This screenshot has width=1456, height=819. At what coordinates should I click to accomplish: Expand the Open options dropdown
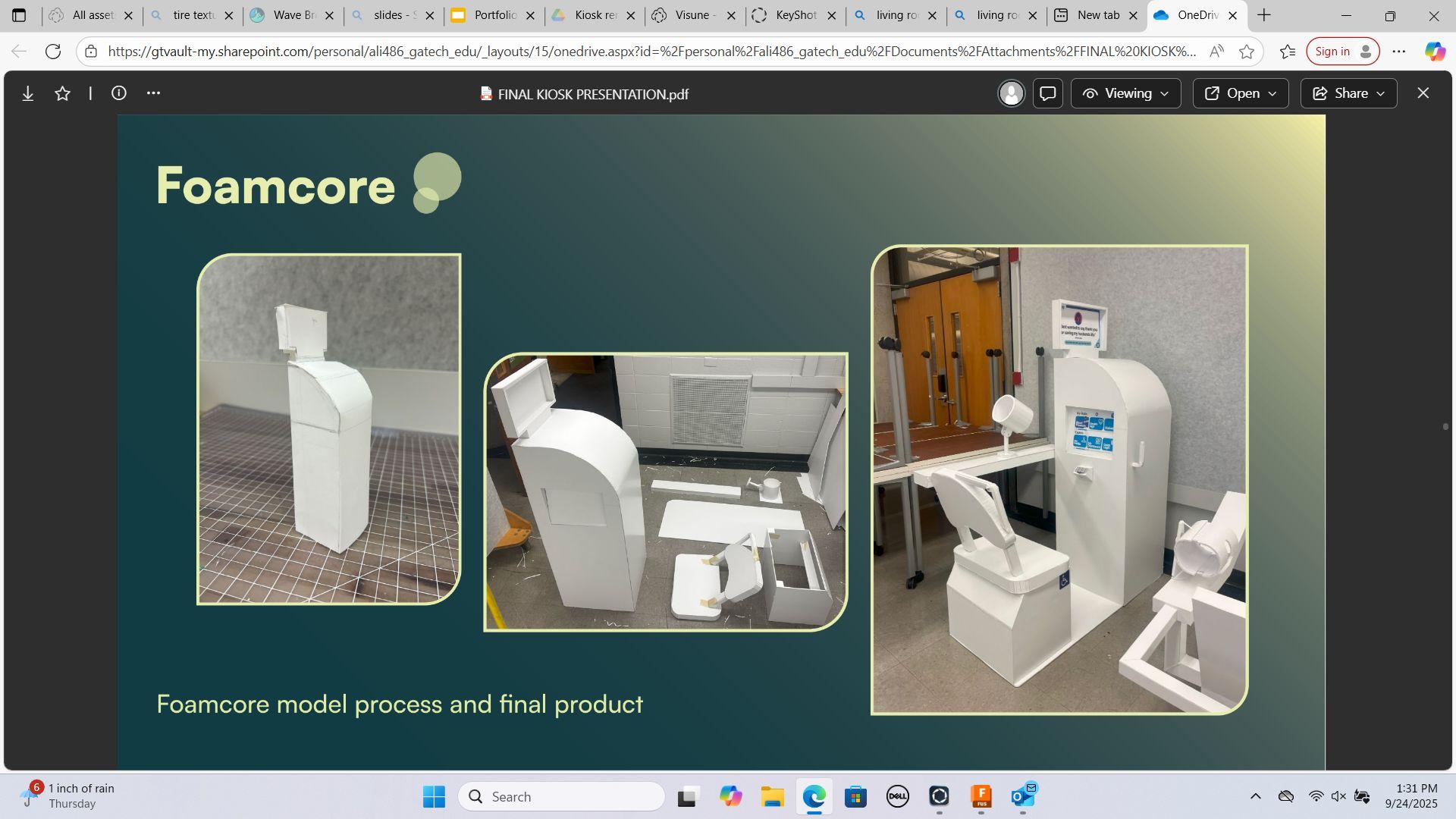[1241, 93]
